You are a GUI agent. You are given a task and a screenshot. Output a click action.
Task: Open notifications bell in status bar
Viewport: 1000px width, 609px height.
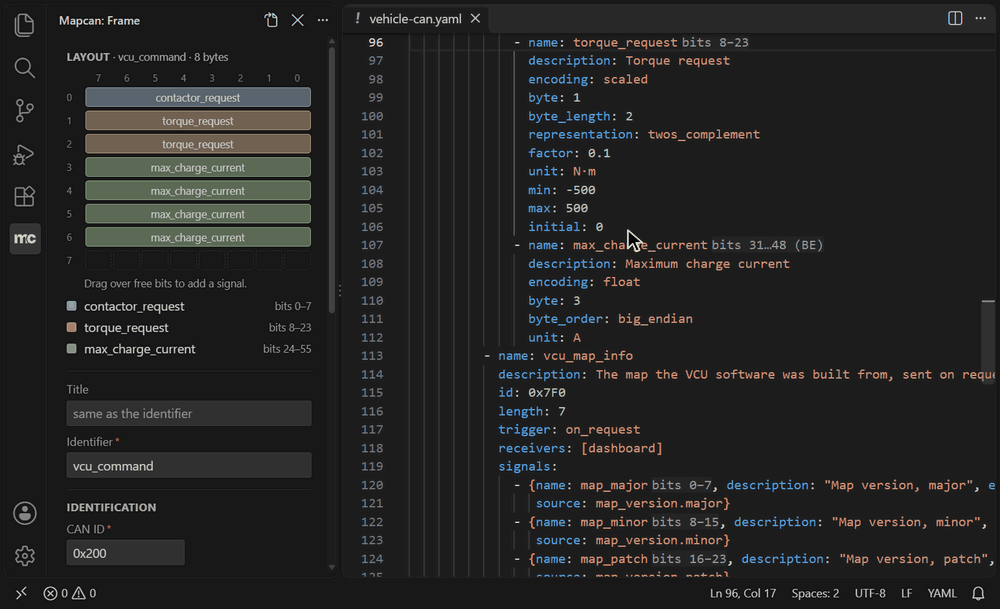(978, 593)
